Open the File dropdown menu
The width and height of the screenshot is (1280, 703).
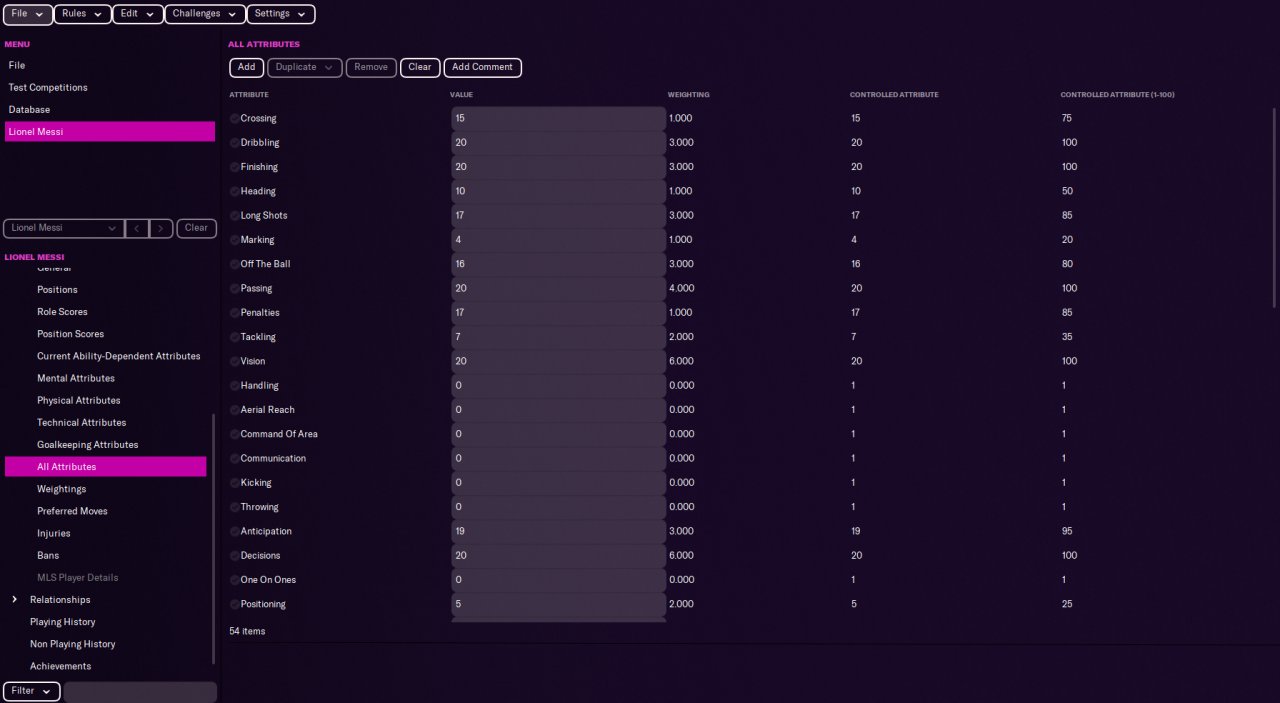[x=27, y=14]
